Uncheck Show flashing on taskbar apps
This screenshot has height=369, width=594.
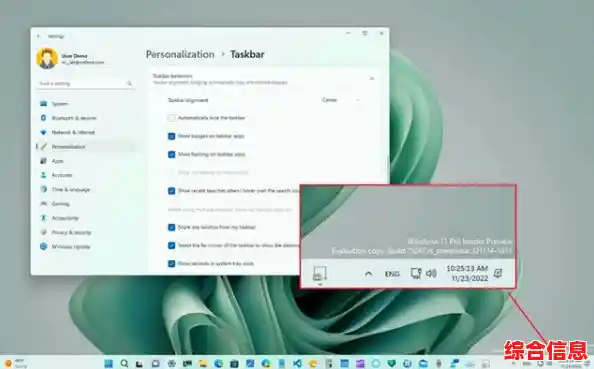(x=171, y=154)
